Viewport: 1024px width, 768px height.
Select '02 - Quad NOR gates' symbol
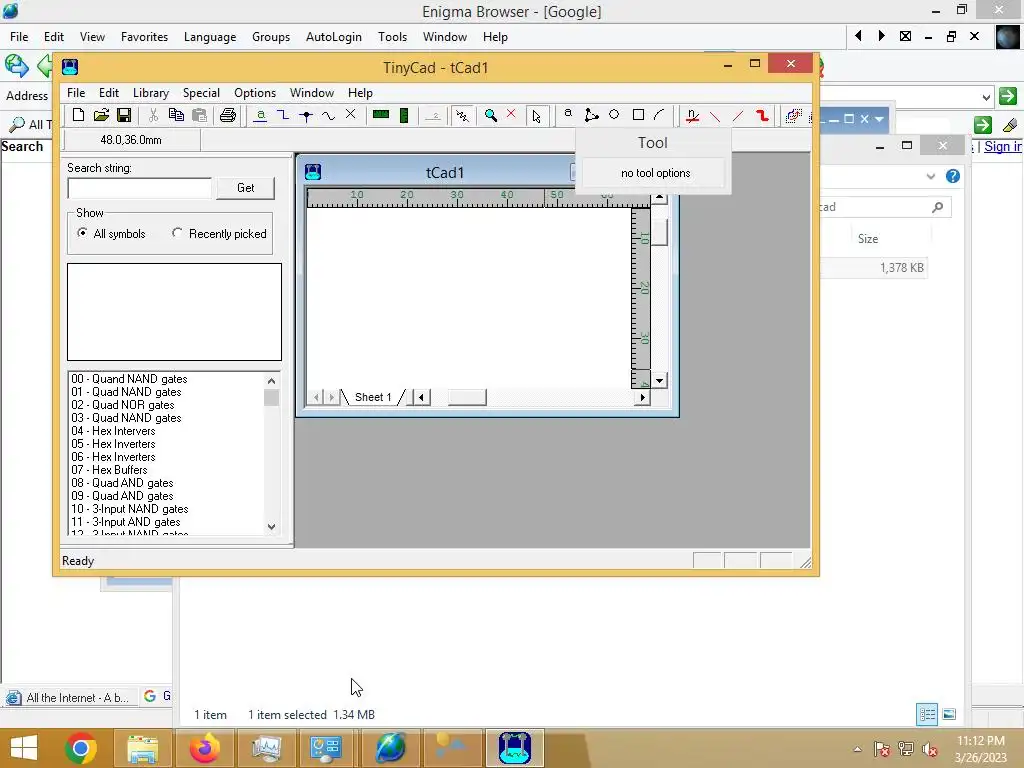(123, 405)
